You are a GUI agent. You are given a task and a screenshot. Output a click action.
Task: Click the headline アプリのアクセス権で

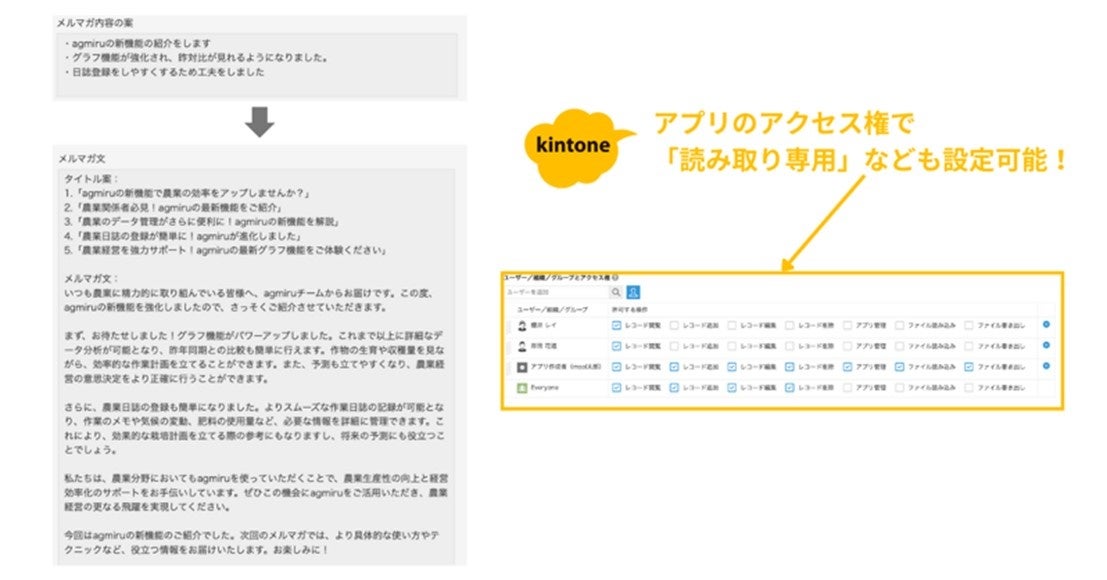point(784,123)
